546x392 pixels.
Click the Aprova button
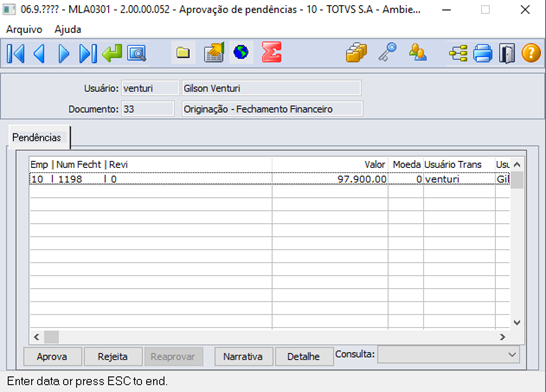tap(52, 356)
